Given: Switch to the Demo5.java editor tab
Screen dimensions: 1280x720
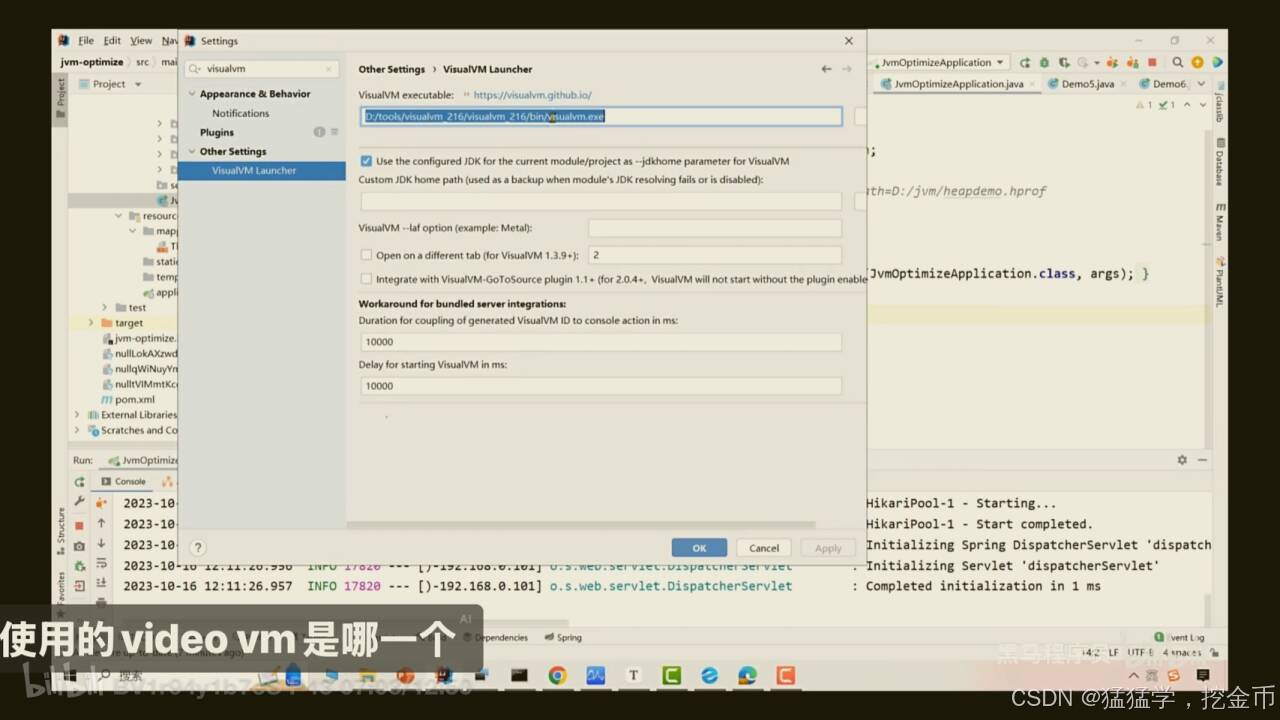Looking at the screenshot, I should [x=1087, y=84].
